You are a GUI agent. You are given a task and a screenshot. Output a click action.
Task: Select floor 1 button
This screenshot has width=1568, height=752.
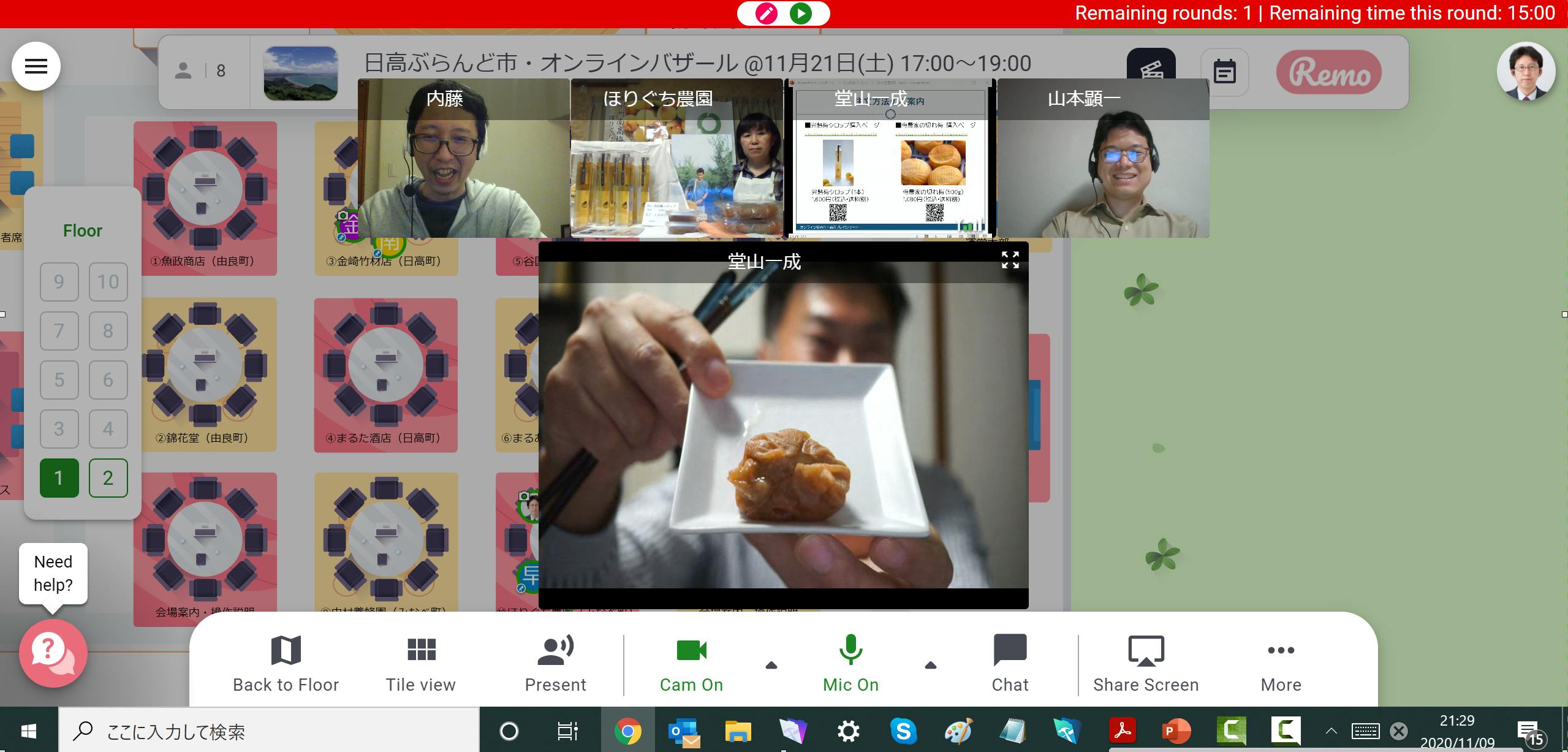click(x=59, y=478)
